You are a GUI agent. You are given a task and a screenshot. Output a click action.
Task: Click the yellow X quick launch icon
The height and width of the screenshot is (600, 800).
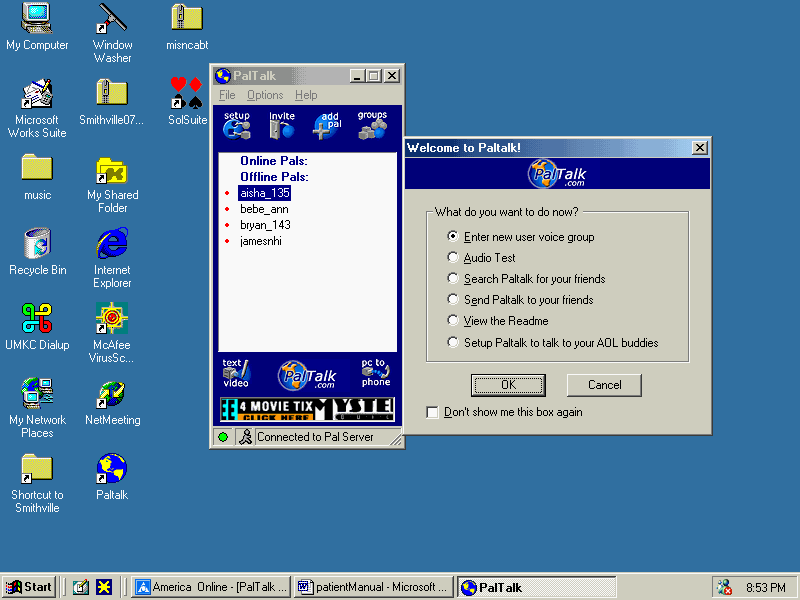[x=104, y=587]
